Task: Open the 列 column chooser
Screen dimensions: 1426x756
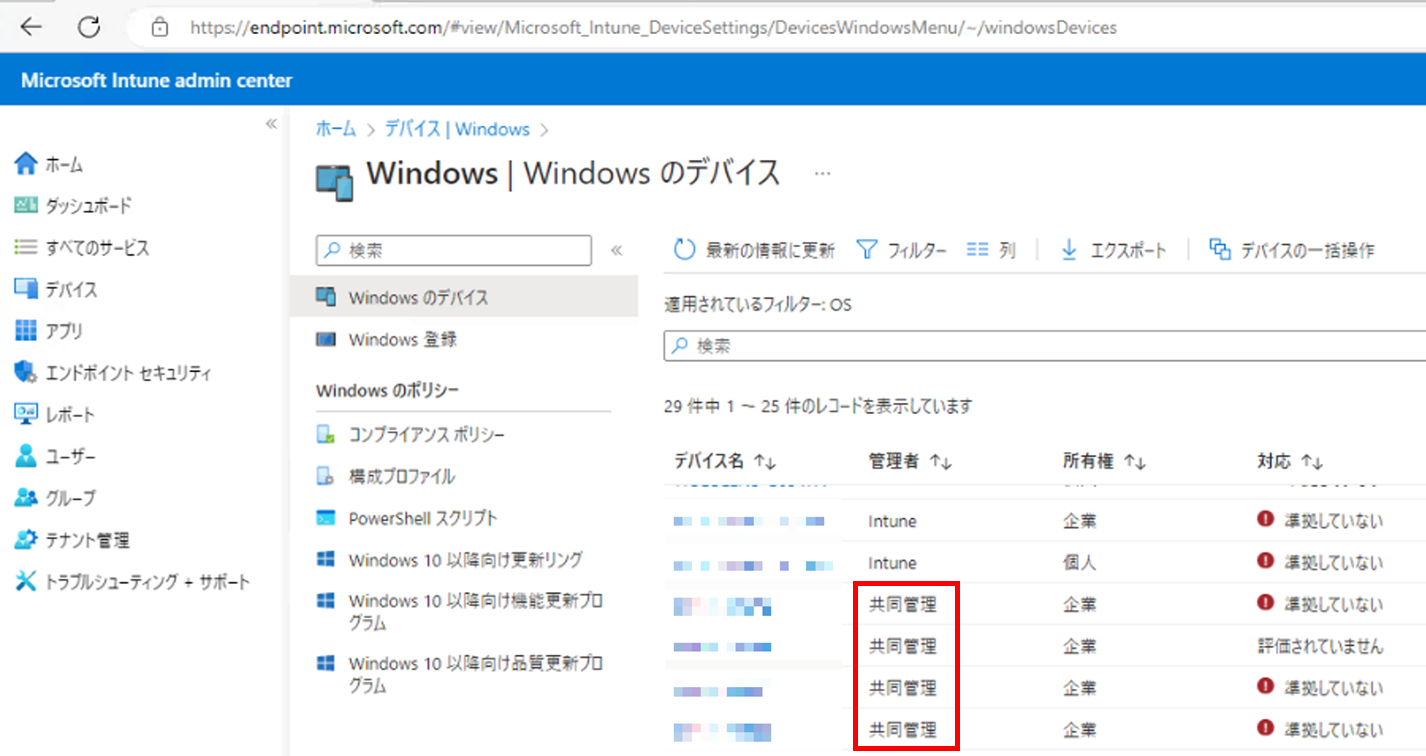Action: pyautogui.click(x=991, y=250)
